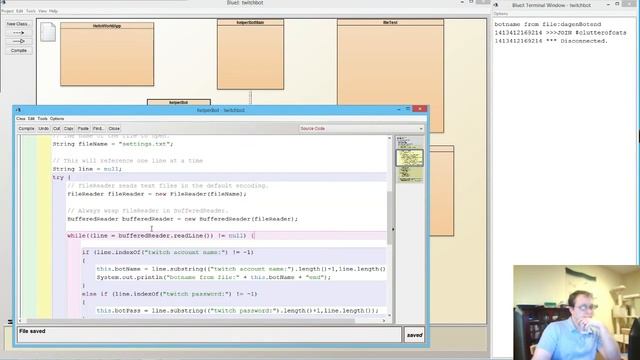Click the BufferedReader bufferedReader declaration line

pyautogui.click(x=182, y=219)
